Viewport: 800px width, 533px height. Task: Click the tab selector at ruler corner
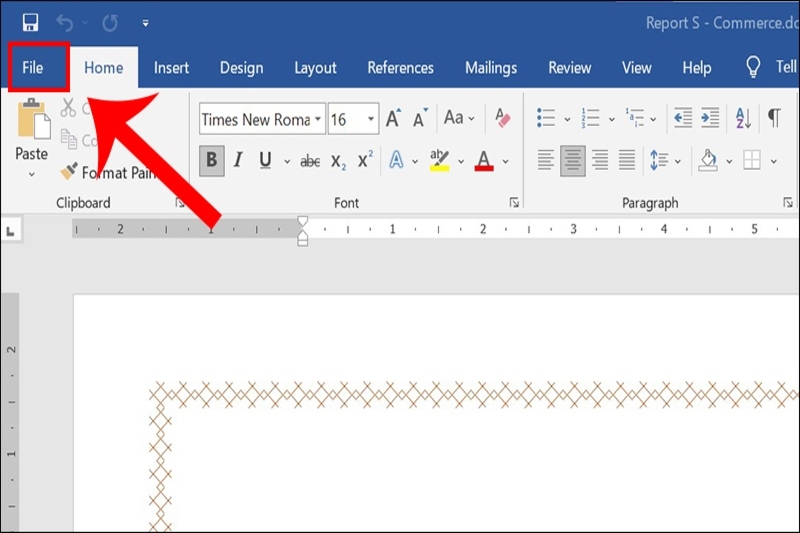point(10,231)
